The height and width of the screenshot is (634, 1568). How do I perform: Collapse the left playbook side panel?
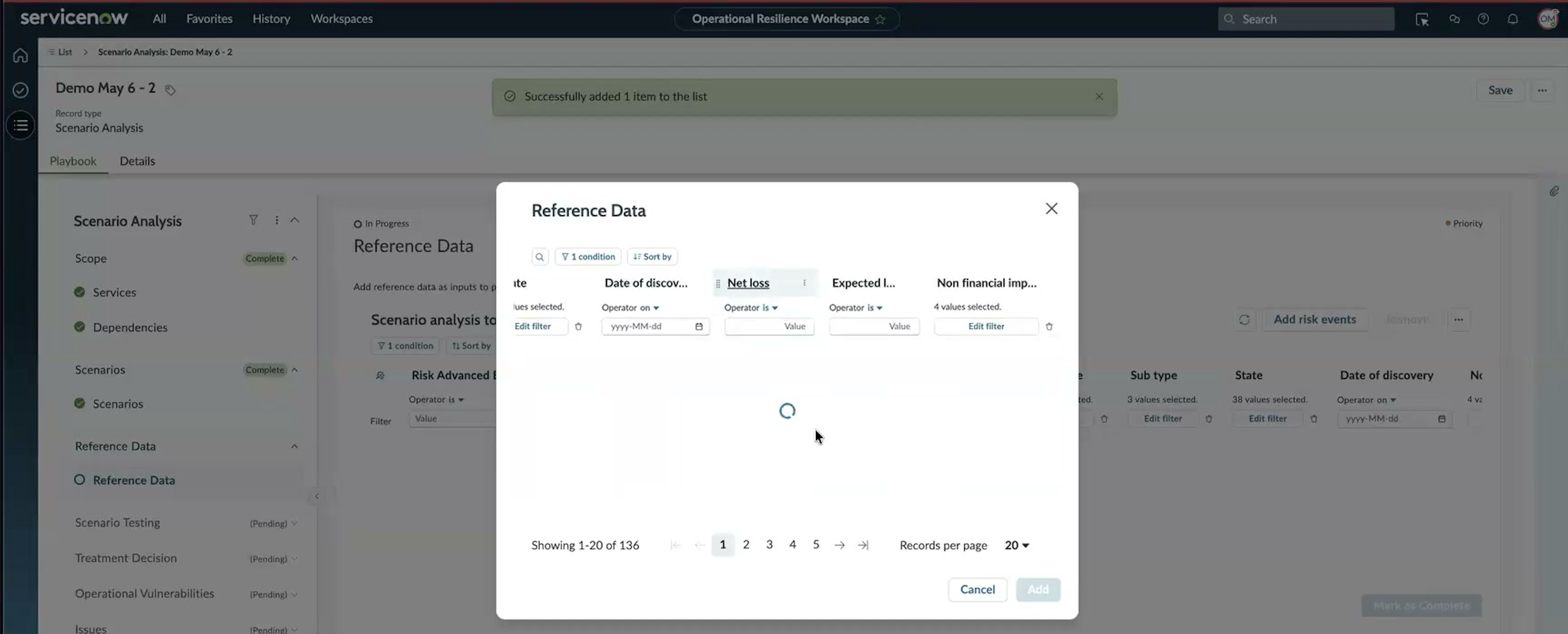[x=317, y=496]
